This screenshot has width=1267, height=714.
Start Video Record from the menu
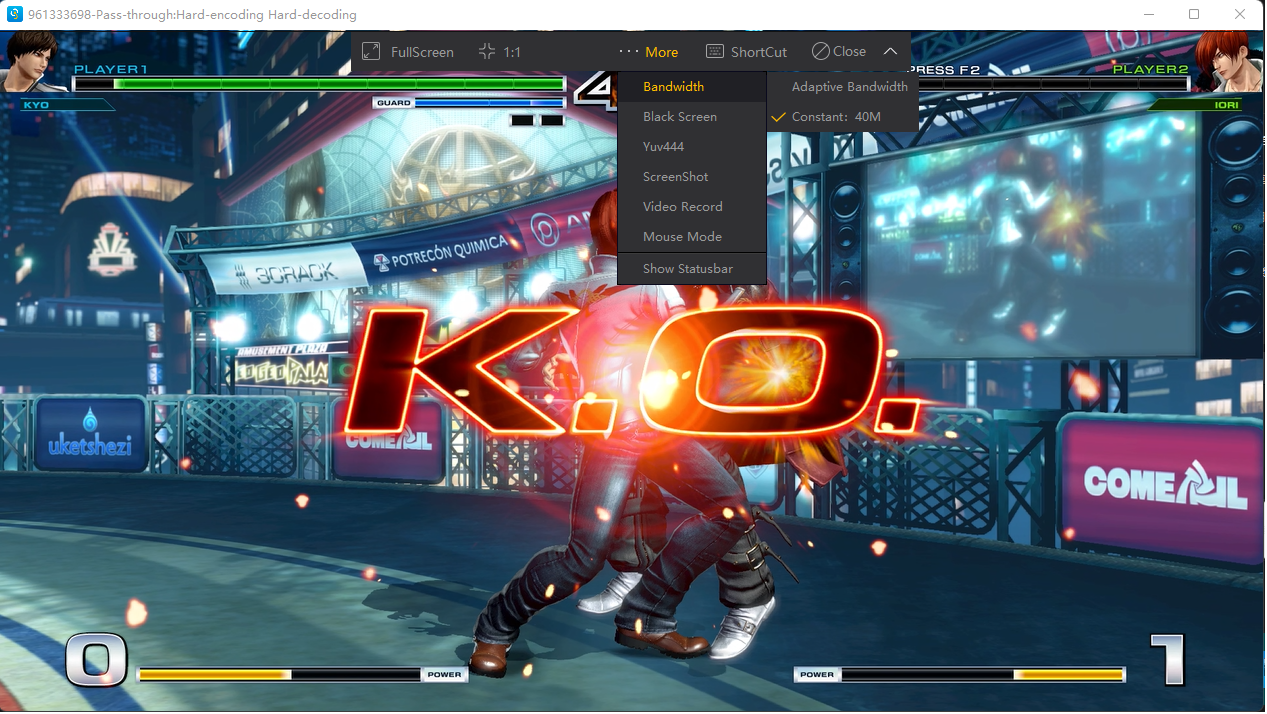click(692, 207)
